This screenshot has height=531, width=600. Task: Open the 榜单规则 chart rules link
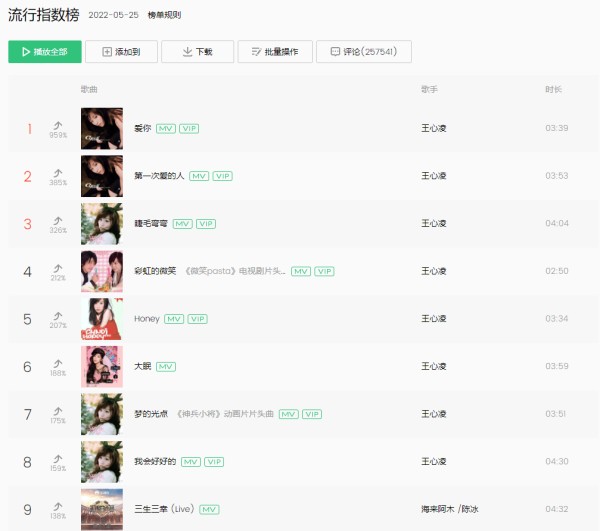point(165,15)
